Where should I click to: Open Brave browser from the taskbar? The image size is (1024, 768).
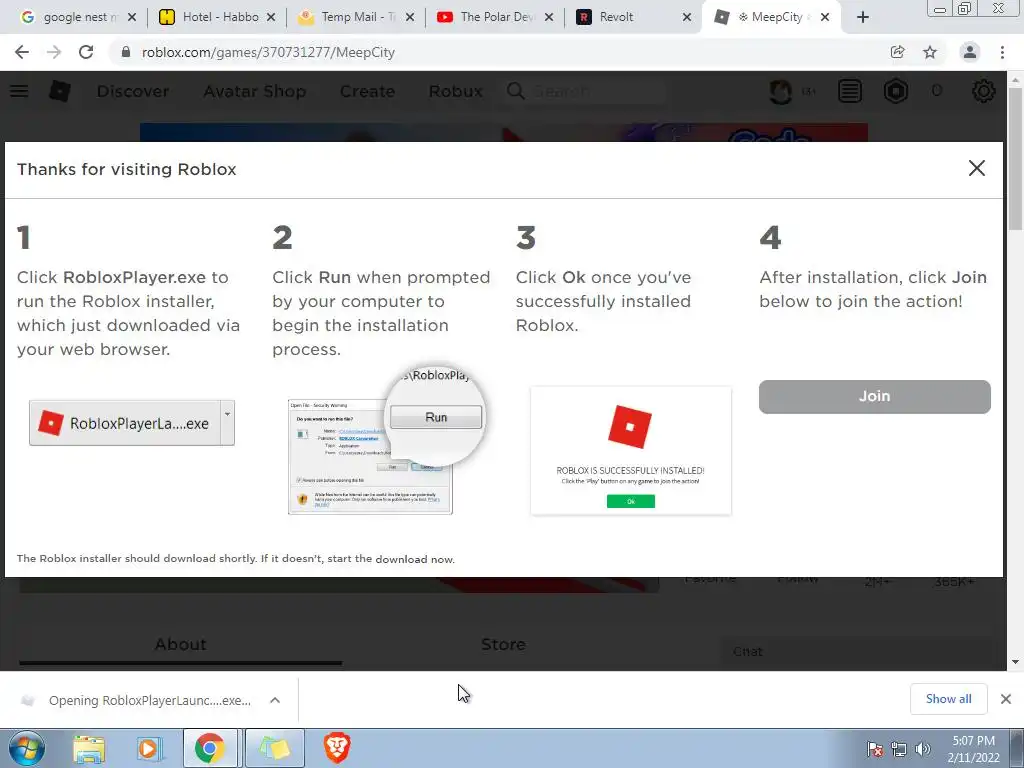[x=337, y=748]
